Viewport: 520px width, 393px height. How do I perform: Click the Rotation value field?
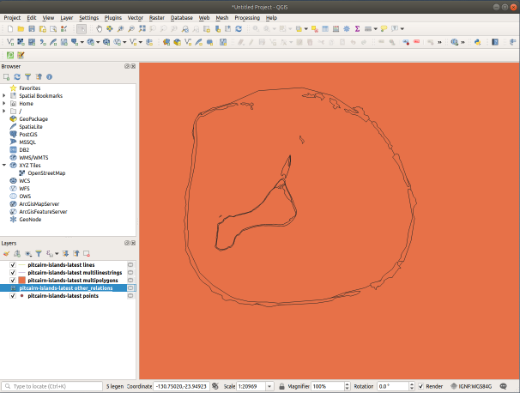tap(393, 386)
